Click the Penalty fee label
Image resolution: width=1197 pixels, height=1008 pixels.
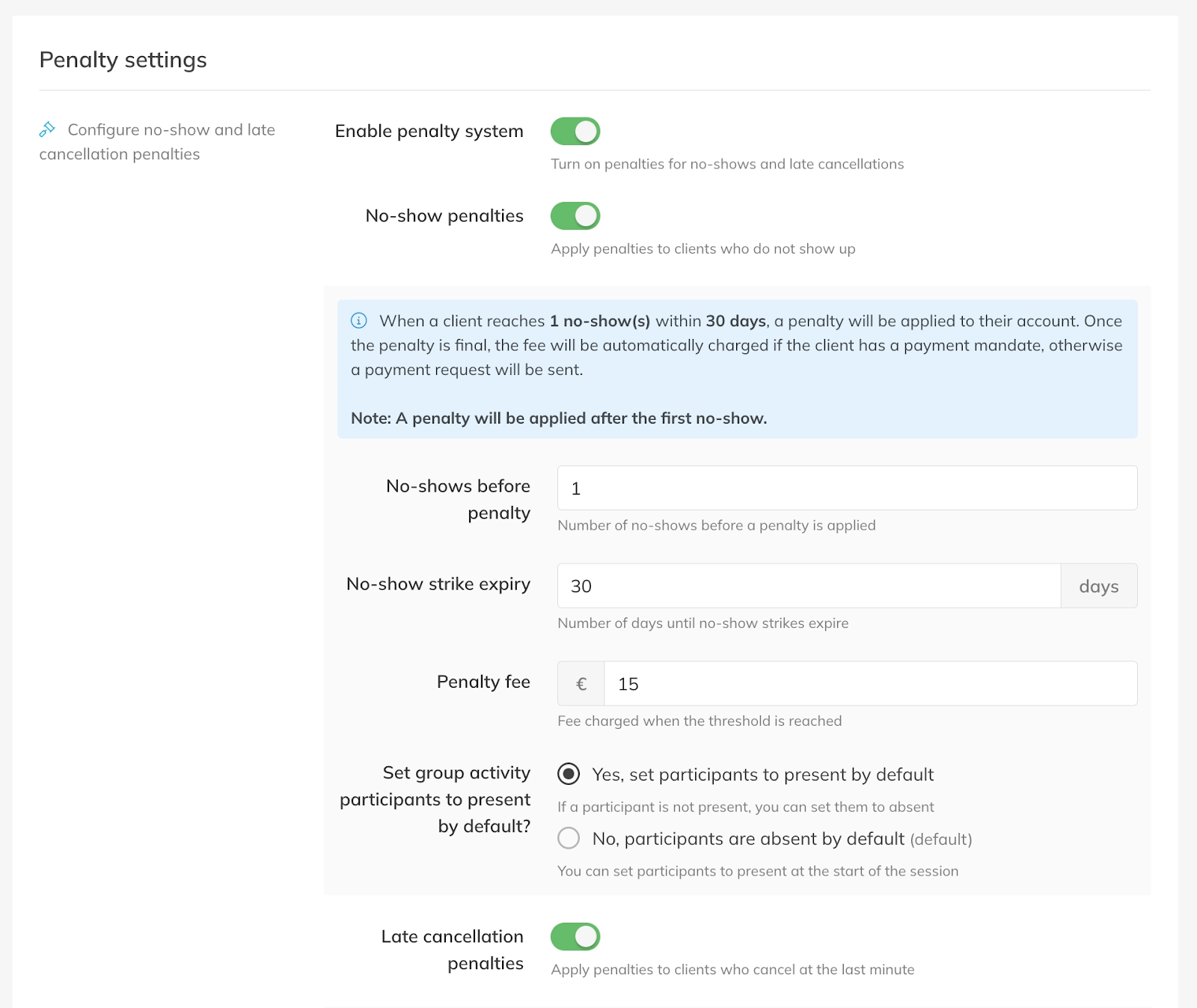tap(483, 682)
